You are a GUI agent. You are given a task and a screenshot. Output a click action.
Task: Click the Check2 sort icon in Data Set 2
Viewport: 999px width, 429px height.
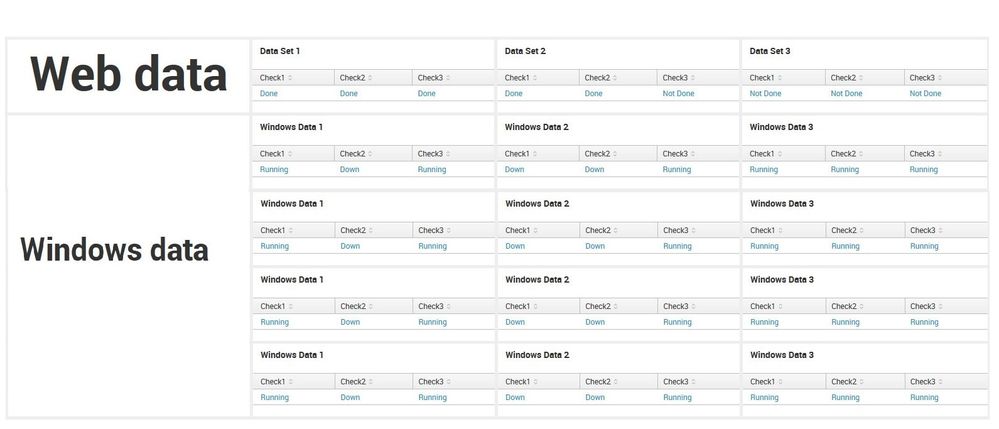(615, 78)
